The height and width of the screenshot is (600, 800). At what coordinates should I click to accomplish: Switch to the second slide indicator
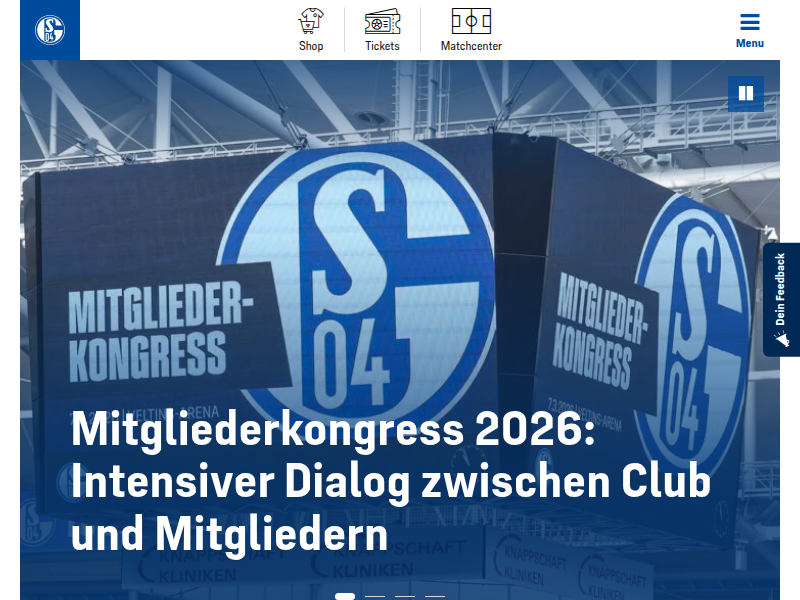coord(375,596)
